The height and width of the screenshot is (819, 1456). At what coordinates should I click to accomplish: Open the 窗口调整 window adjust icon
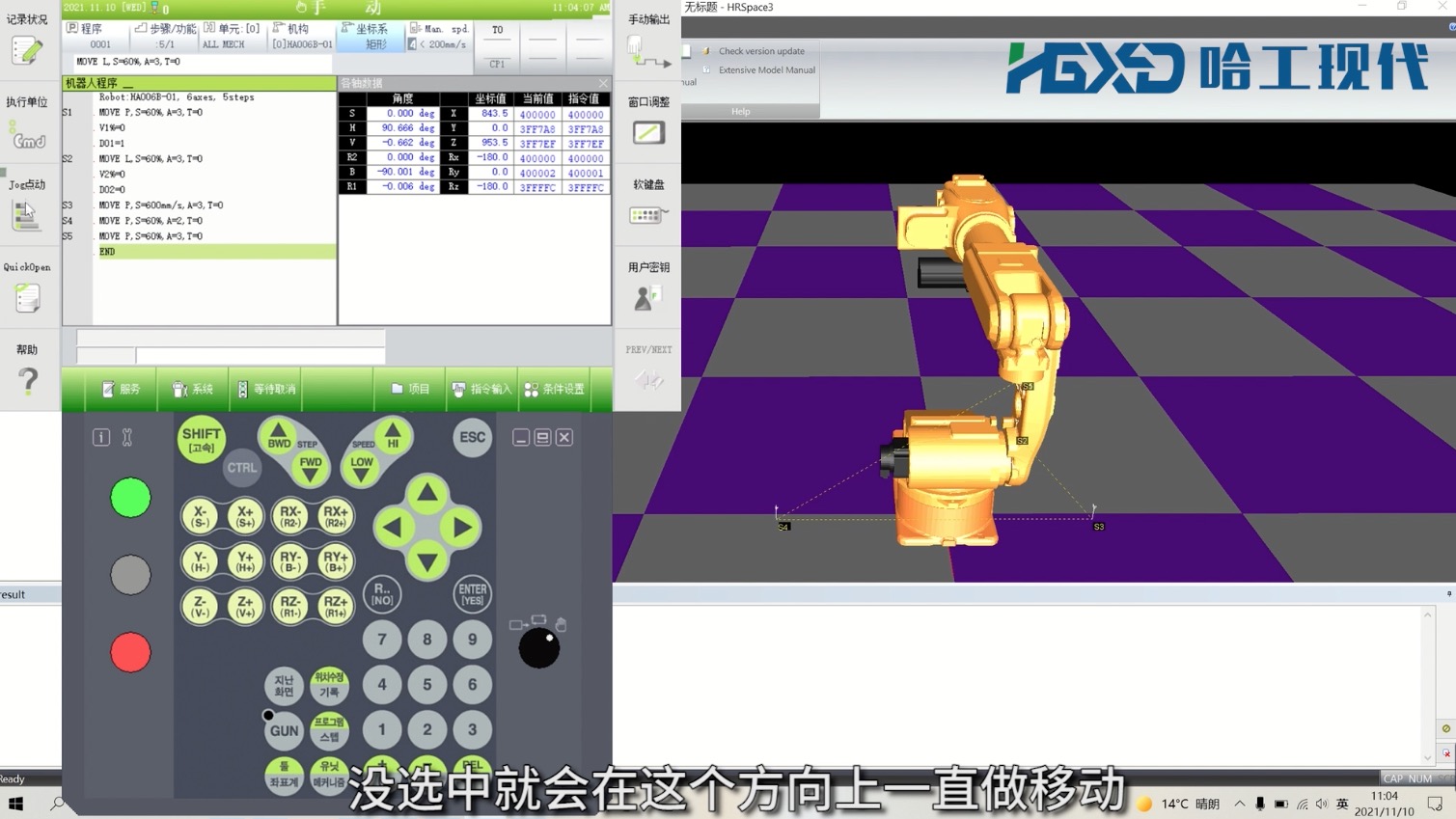[648, 133]
